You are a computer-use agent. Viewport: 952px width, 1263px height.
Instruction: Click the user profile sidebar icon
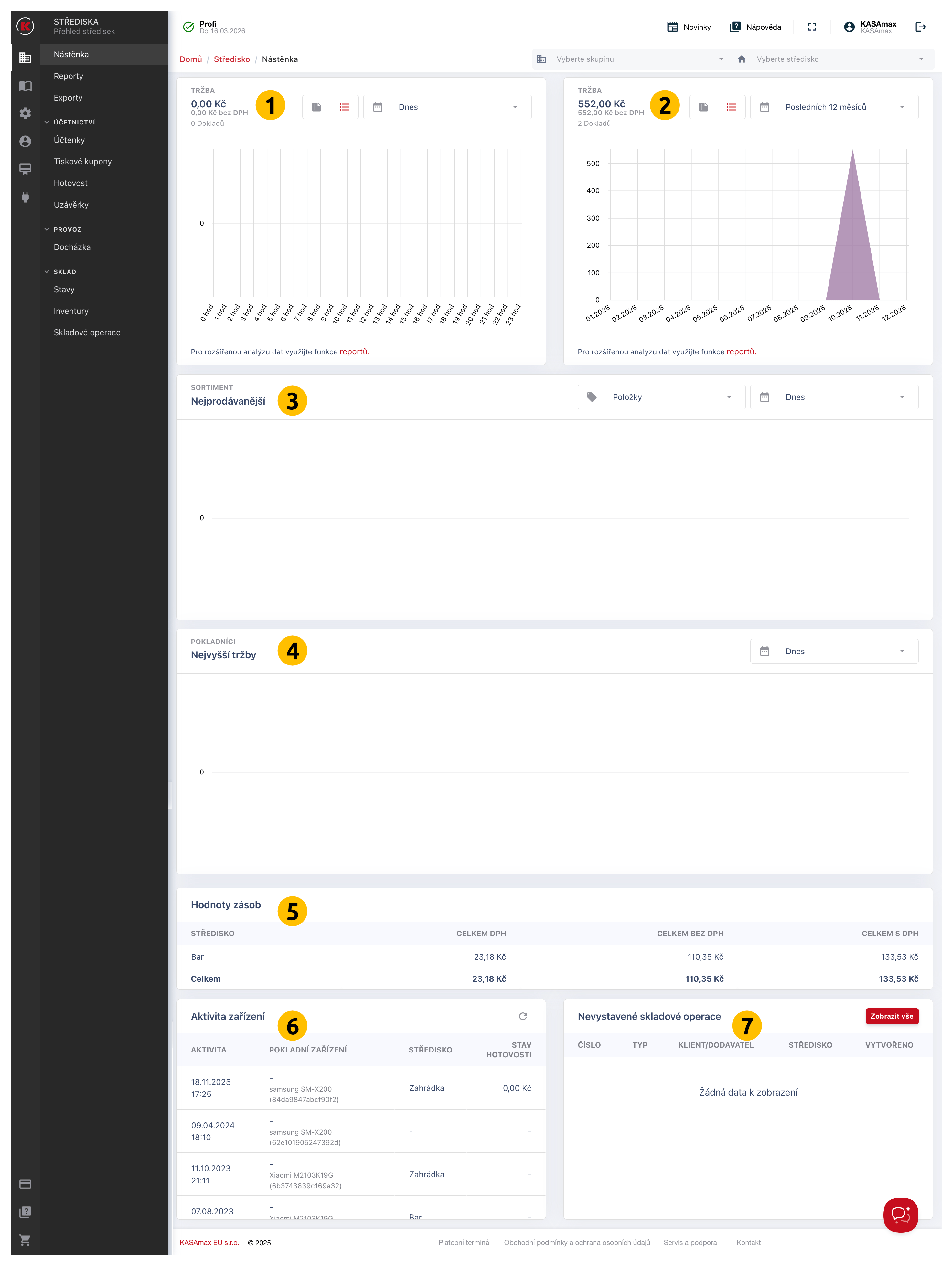point(25,141)
